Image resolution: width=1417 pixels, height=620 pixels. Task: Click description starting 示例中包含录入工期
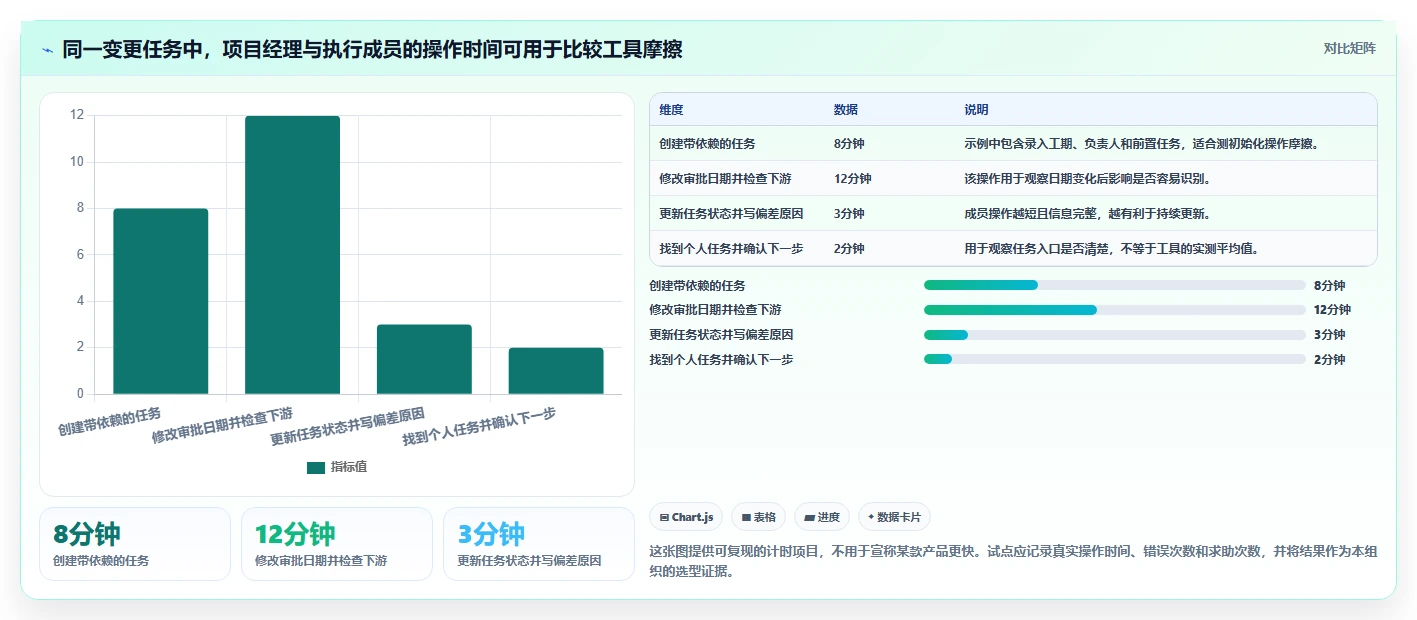1142,144
